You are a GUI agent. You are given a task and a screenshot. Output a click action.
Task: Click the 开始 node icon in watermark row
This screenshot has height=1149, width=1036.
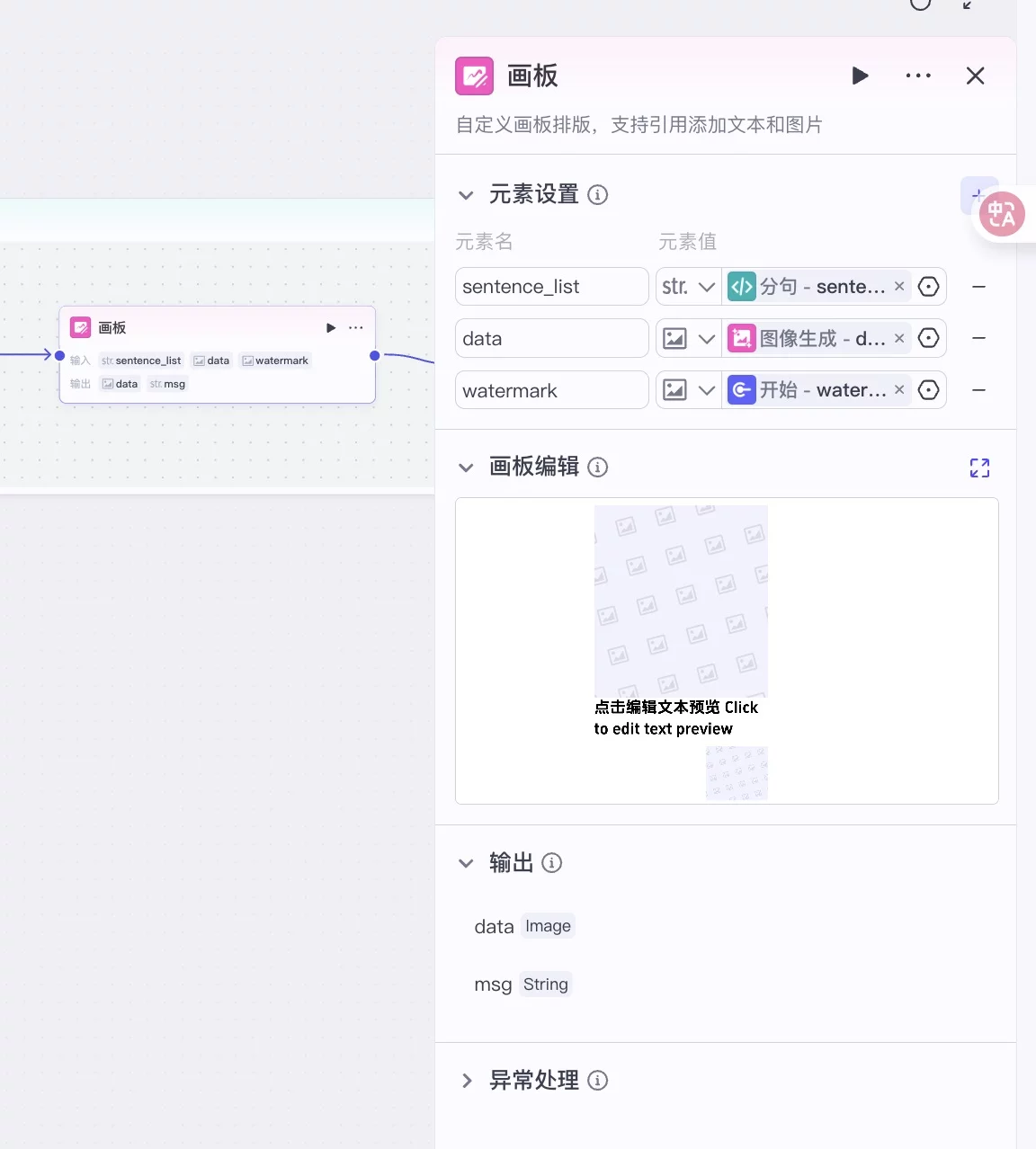click(742, 389)
